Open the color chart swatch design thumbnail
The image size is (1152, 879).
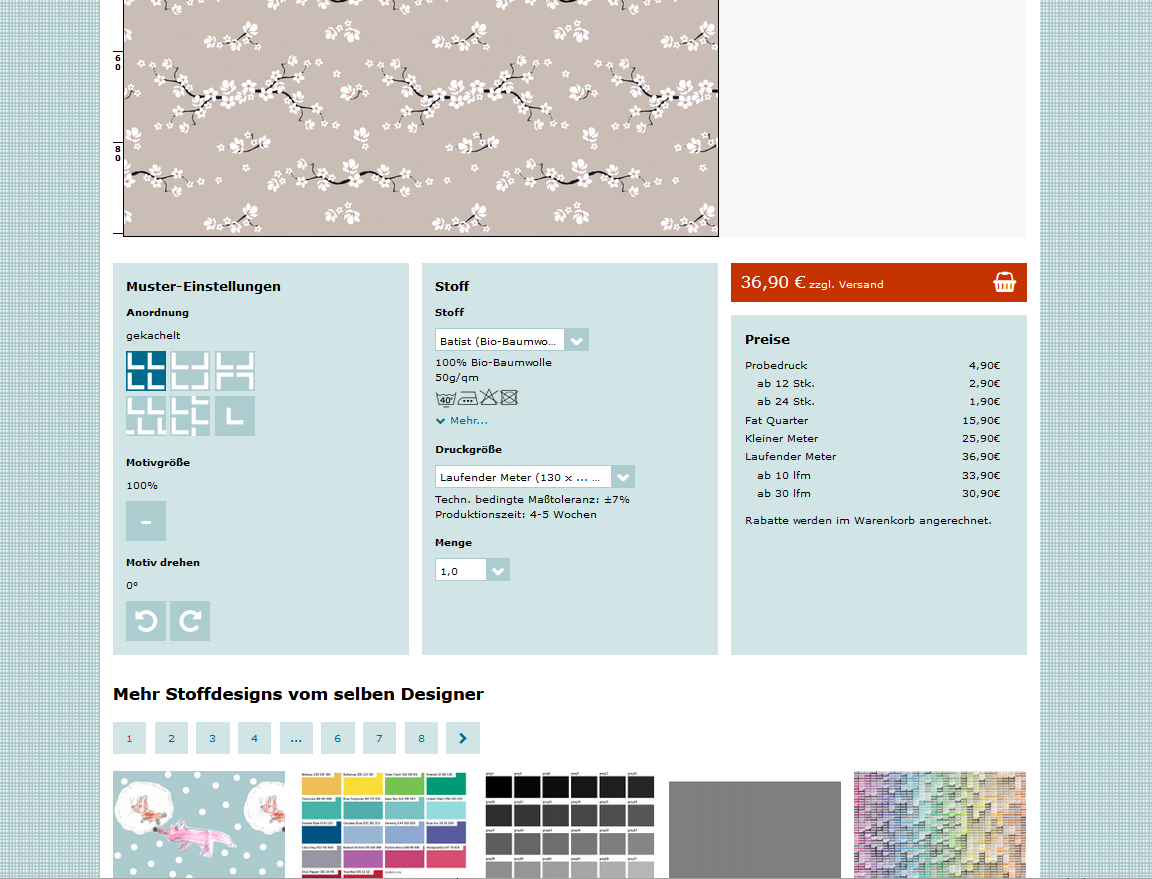point(383,825)
